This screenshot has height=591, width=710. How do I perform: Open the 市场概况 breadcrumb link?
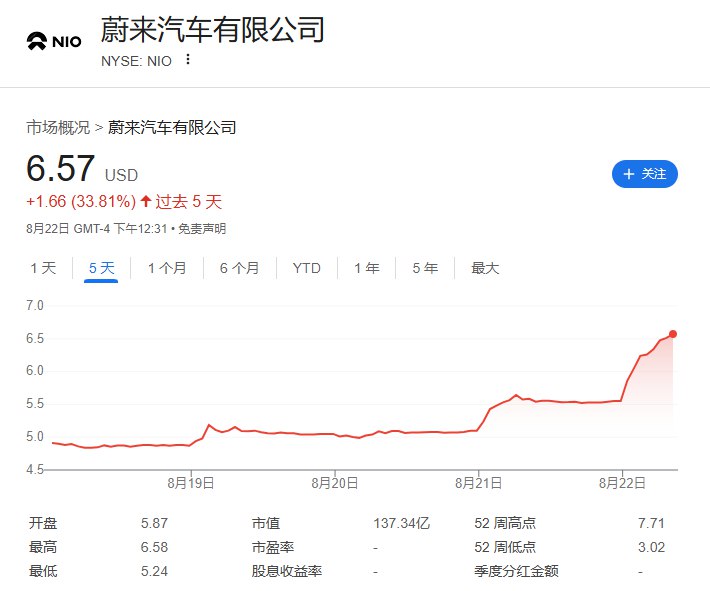(57, 127)
